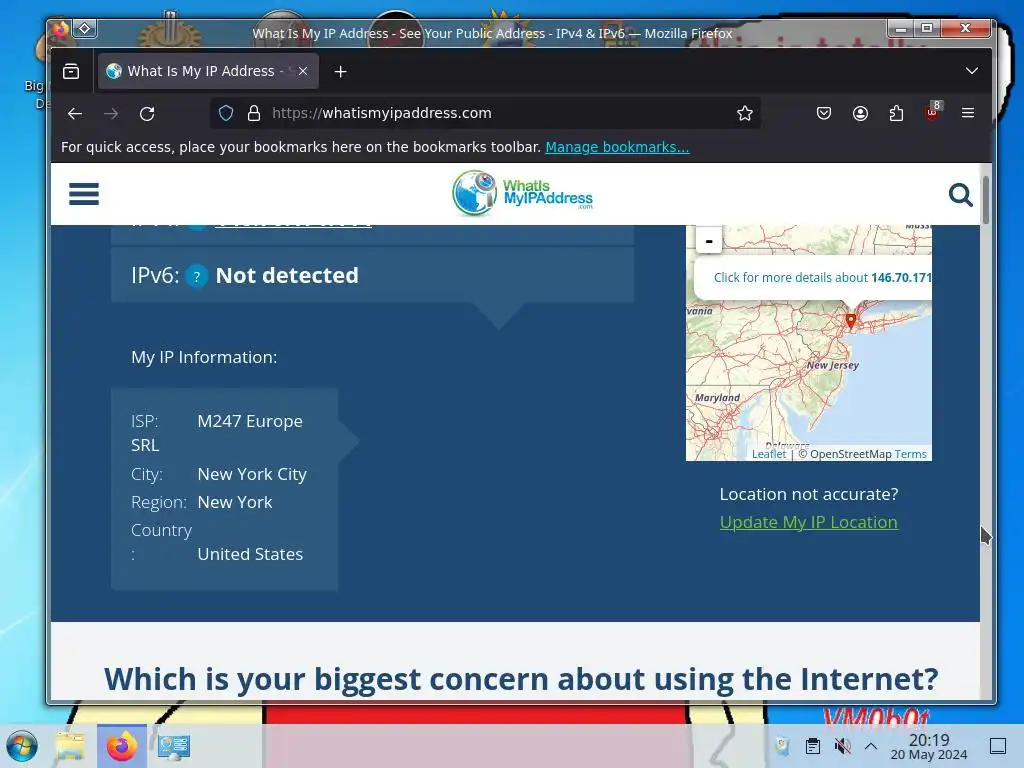Click the IPv6 question mark help icon
Viewport: 1024px width, 768px height.
pos(196,276)
